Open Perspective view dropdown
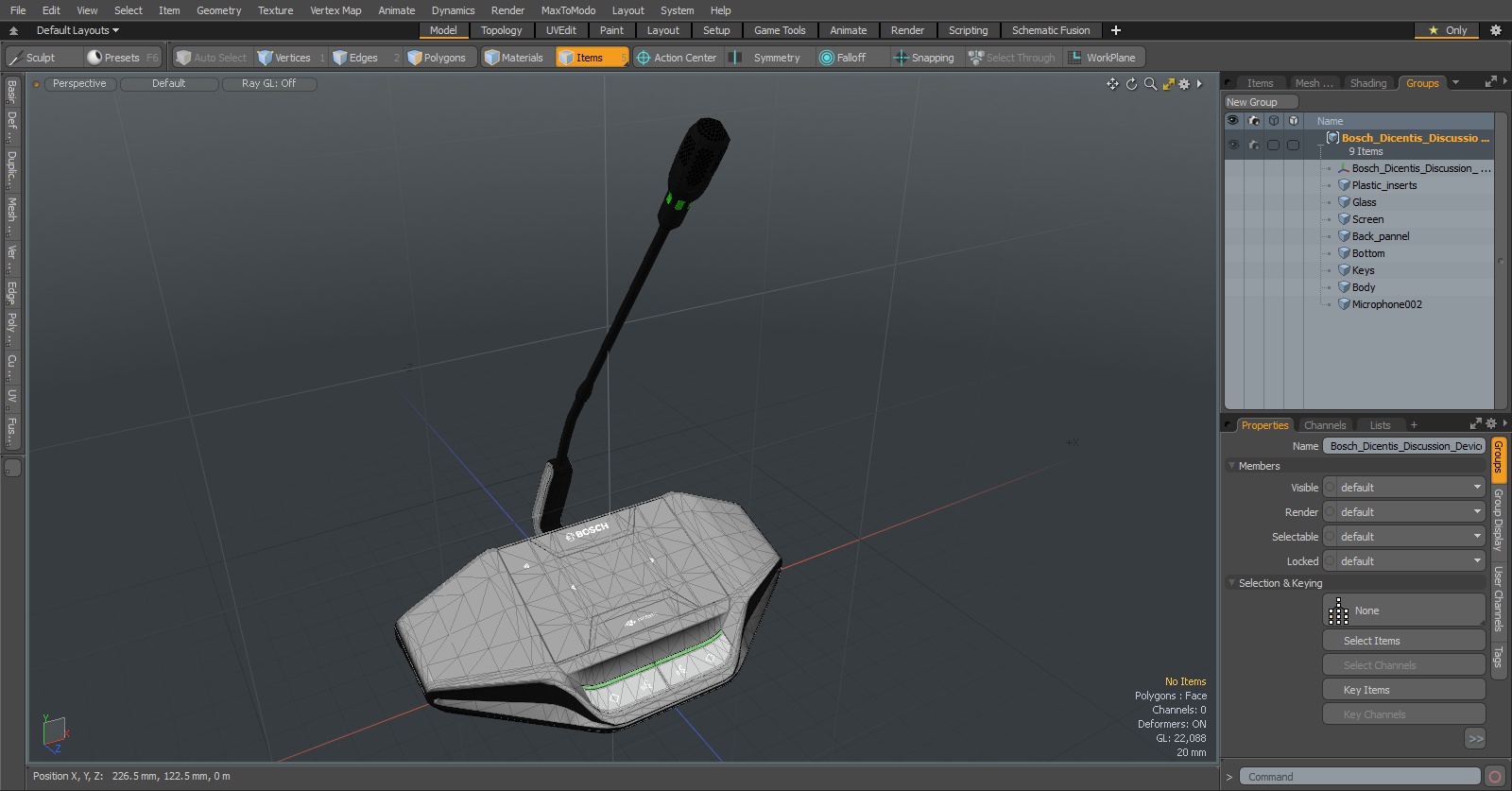 click(79, 84)
